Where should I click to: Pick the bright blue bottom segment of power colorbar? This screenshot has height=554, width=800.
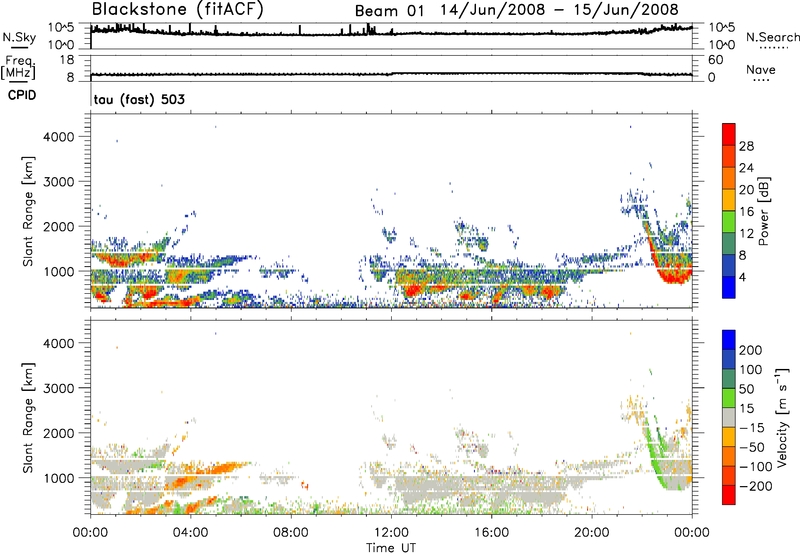coord(729,288)
